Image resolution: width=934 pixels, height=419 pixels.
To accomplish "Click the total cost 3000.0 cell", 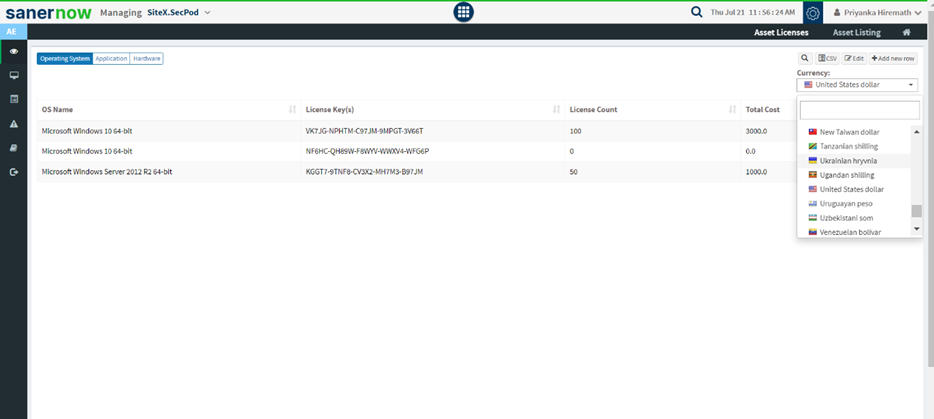I will pyautogui.click(x=756, y=131).
